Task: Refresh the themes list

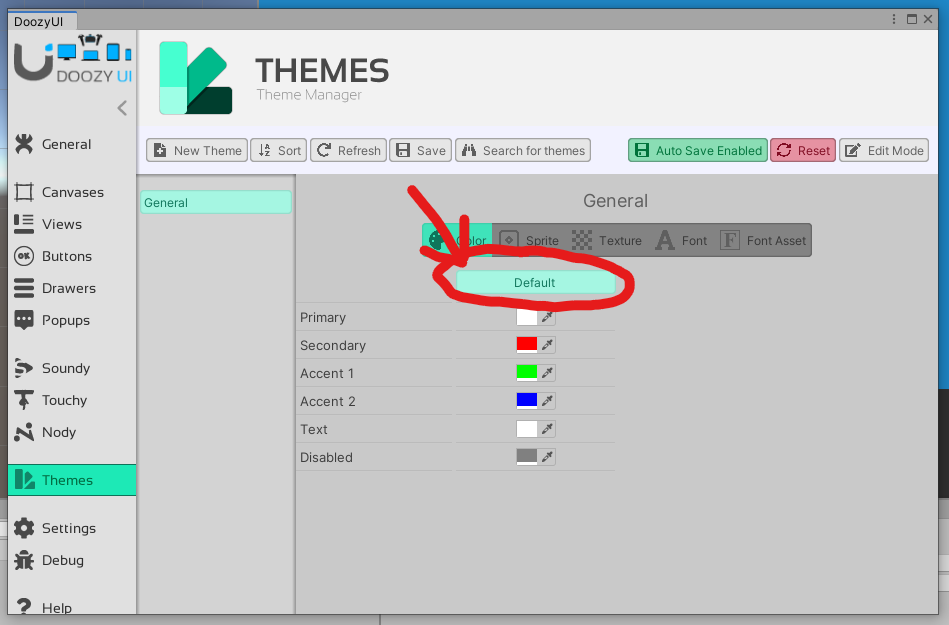Action: point(349,151)
